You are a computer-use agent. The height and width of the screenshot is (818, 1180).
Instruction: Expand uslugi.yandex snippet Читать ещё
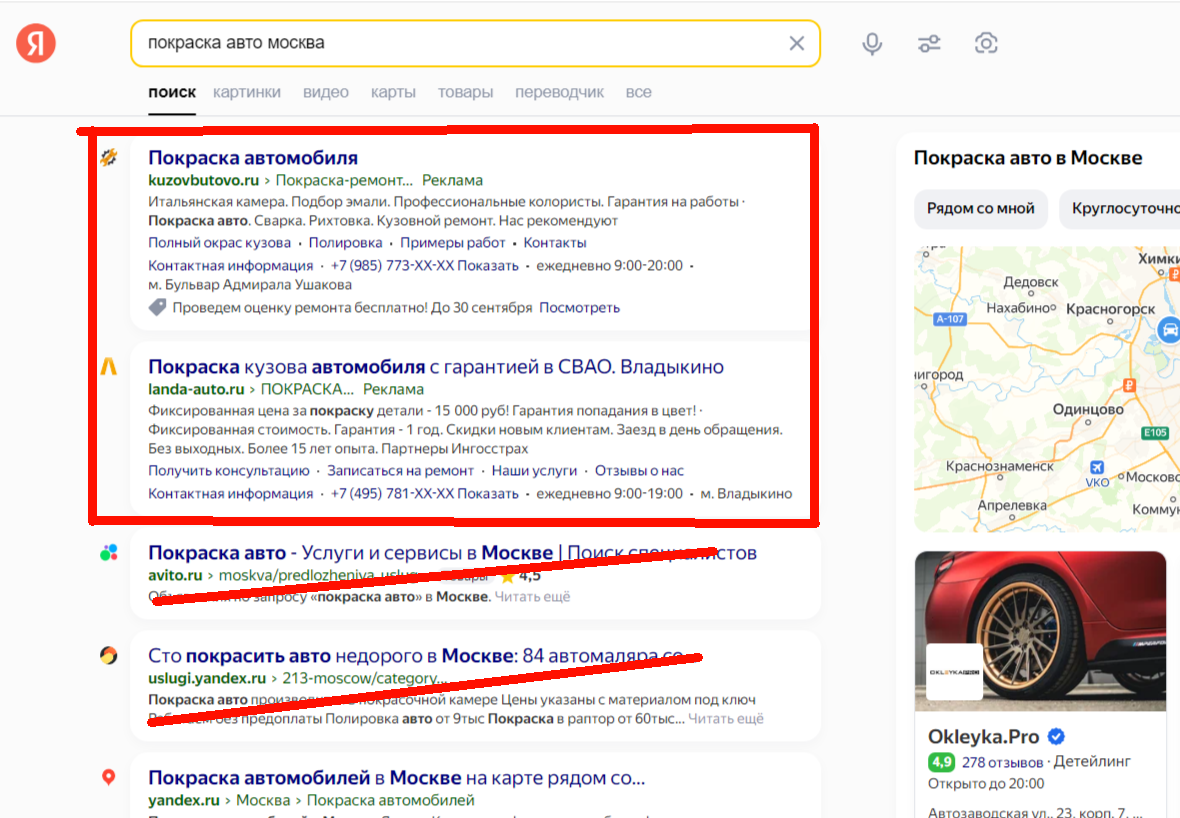(x=726, y=718)
